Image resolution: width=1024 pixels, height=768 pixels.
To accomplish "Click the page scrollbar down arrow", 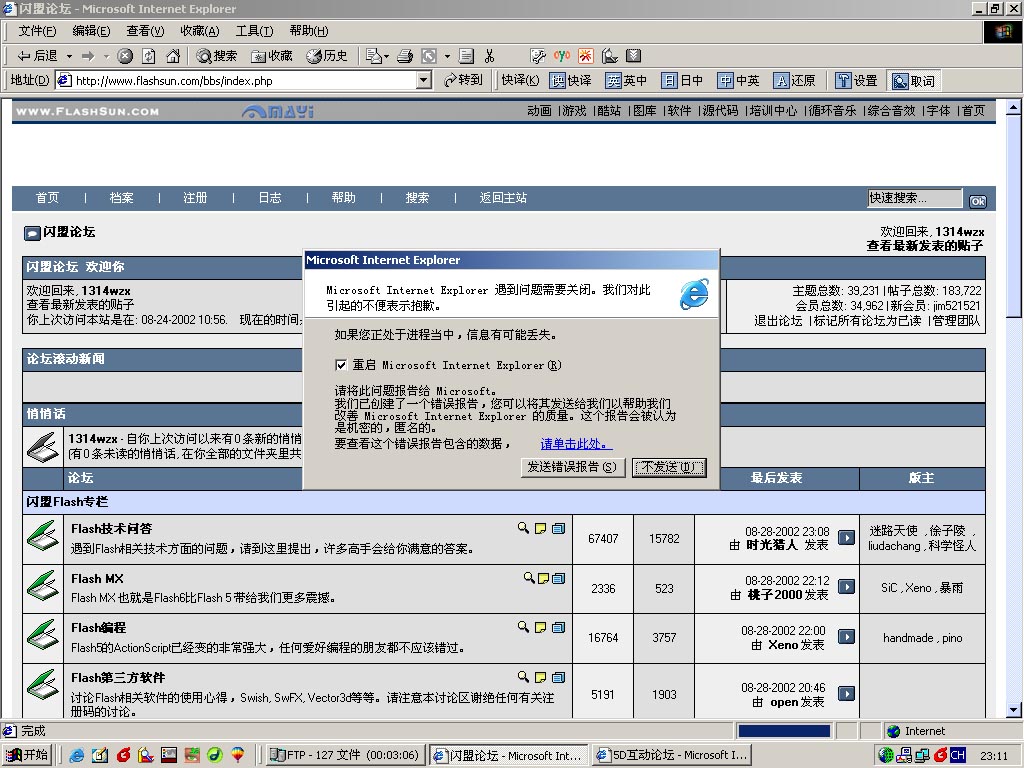I will point(1014,710).
